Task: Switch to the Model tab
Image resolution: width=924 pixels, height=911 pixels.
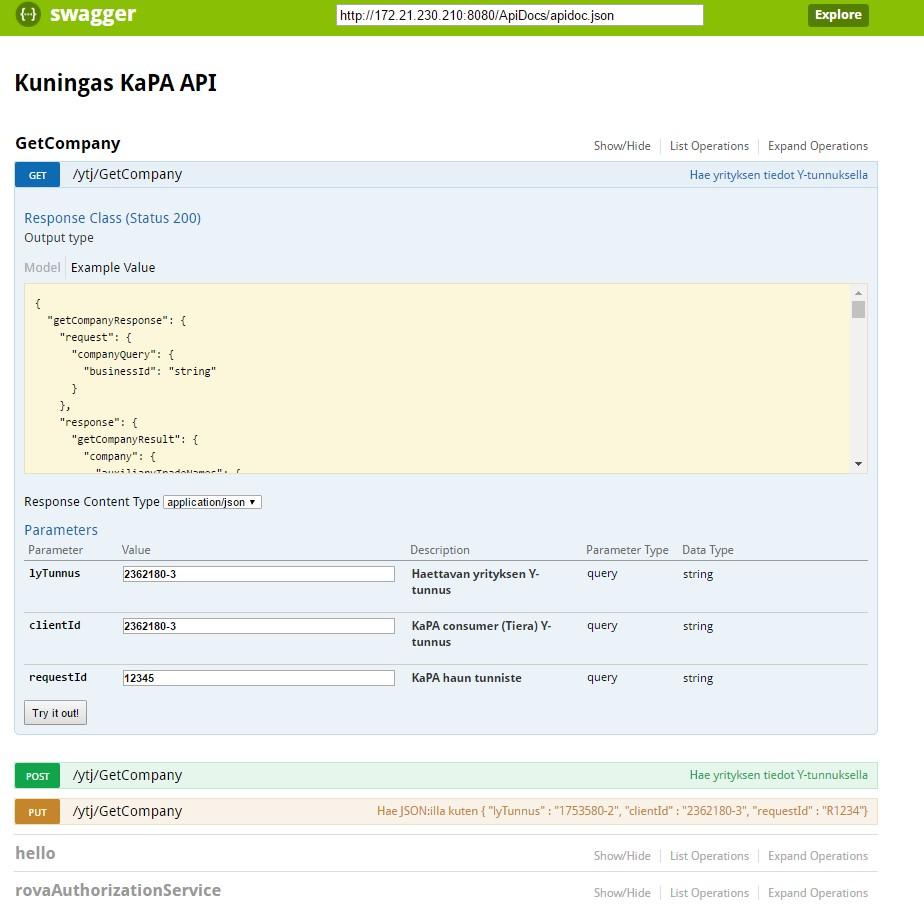Action: coord(42,268)
